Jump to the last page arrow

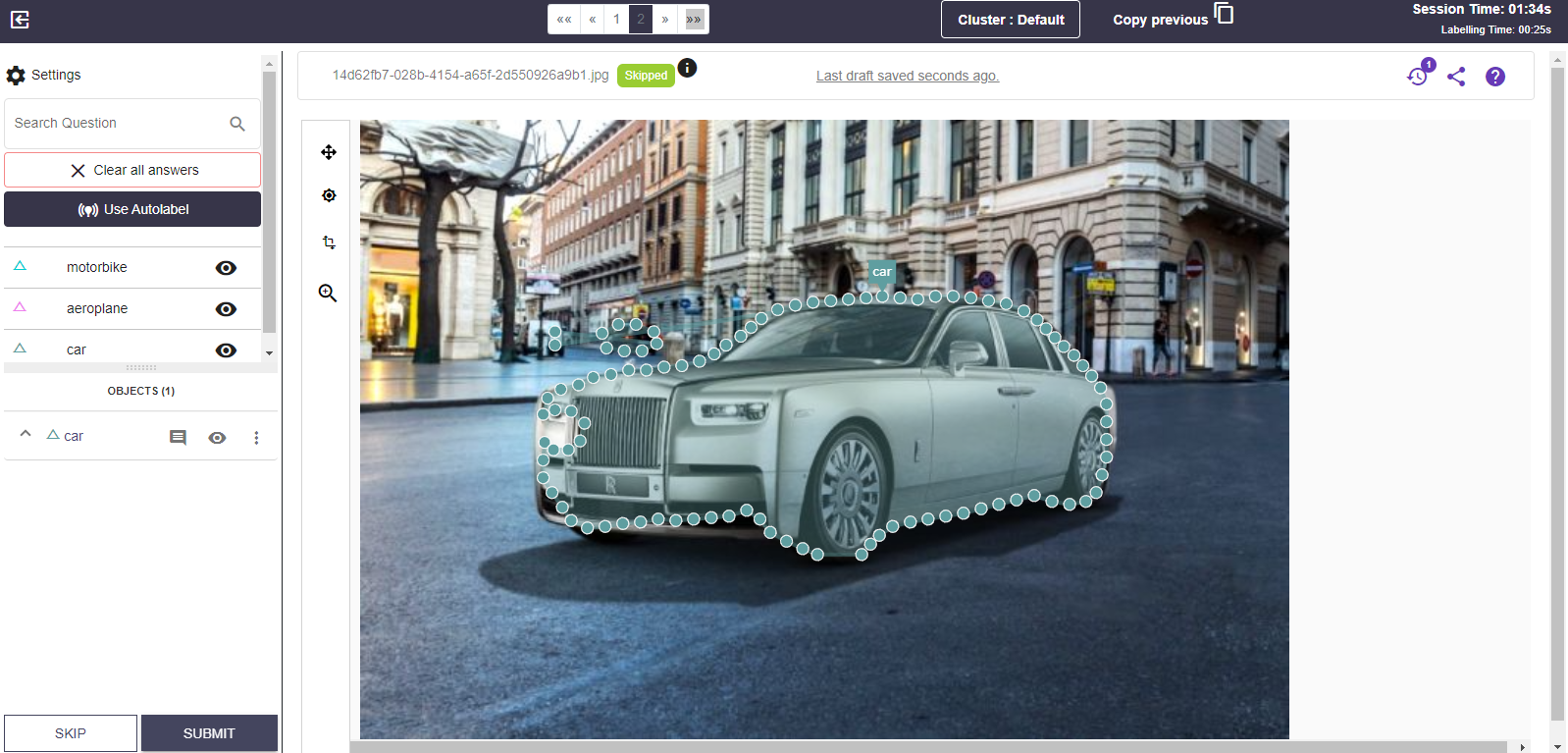[x=694, y=19]
